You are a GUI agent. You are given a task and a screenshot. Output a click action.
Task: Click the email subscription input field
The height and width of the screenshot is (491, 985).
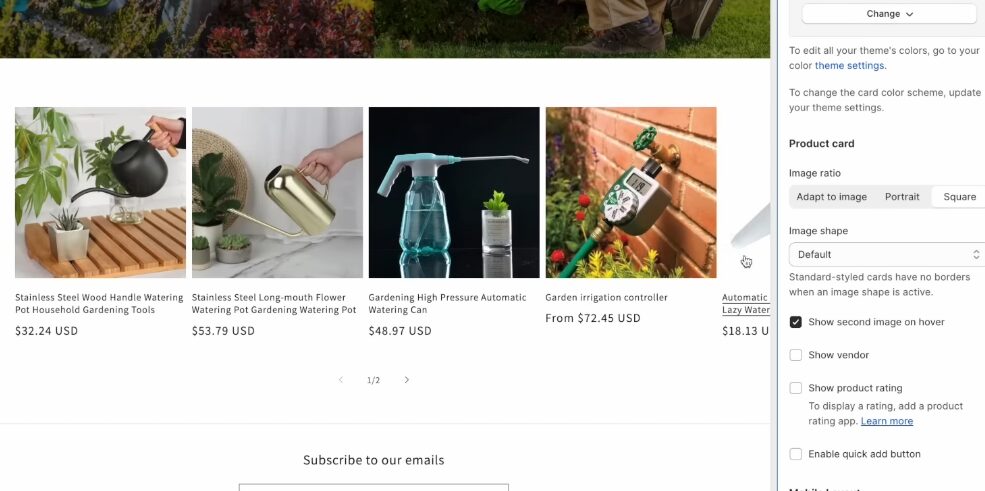point(374,487)
